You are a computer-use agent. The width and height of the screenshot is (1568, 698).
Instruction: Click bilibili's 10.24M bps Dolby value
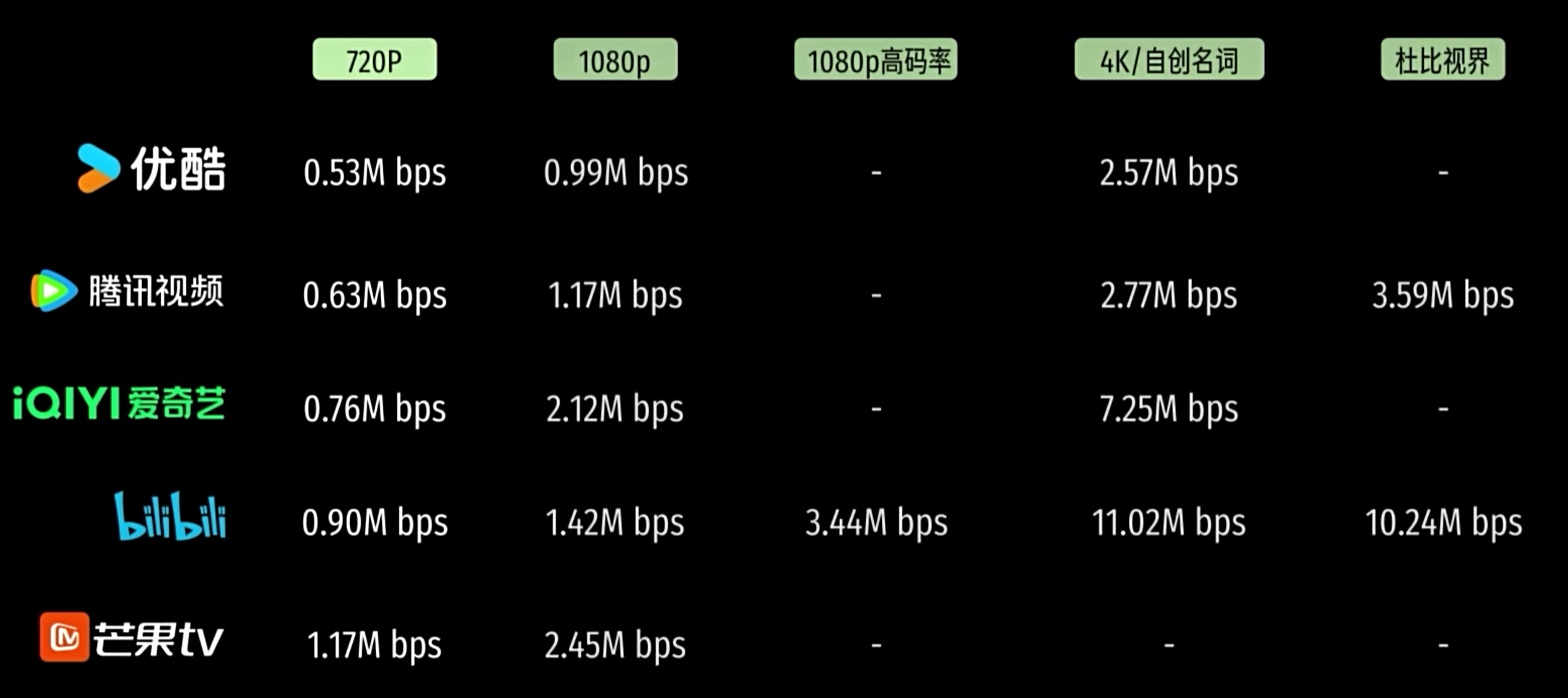(x=1443, y=523)
